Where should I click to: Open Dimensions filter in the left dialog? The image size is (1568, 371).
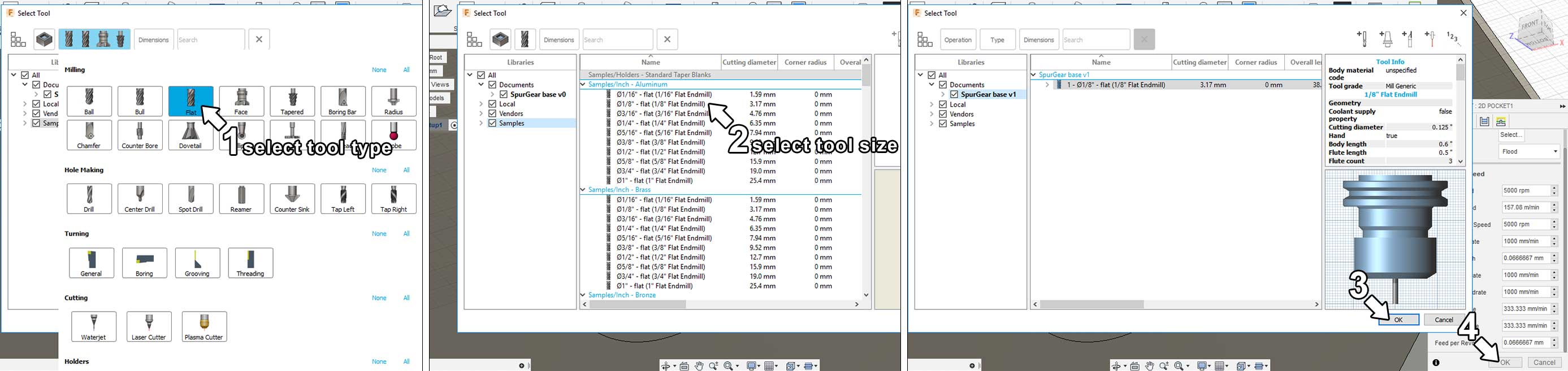[x=153, y=40]
